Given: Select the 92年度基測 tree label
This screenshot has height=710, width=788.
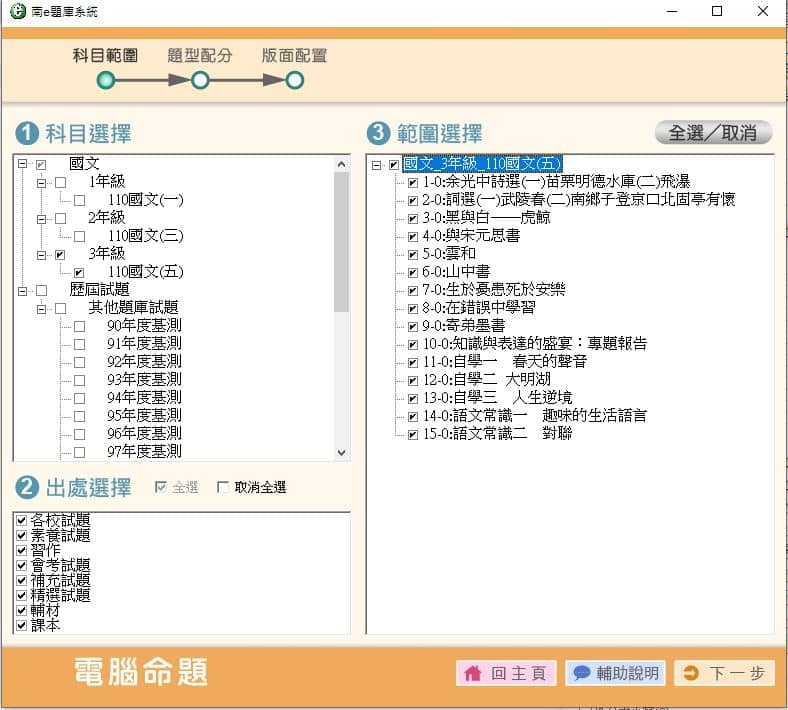Looking at the screenshot, I should (x=144, y=362).
